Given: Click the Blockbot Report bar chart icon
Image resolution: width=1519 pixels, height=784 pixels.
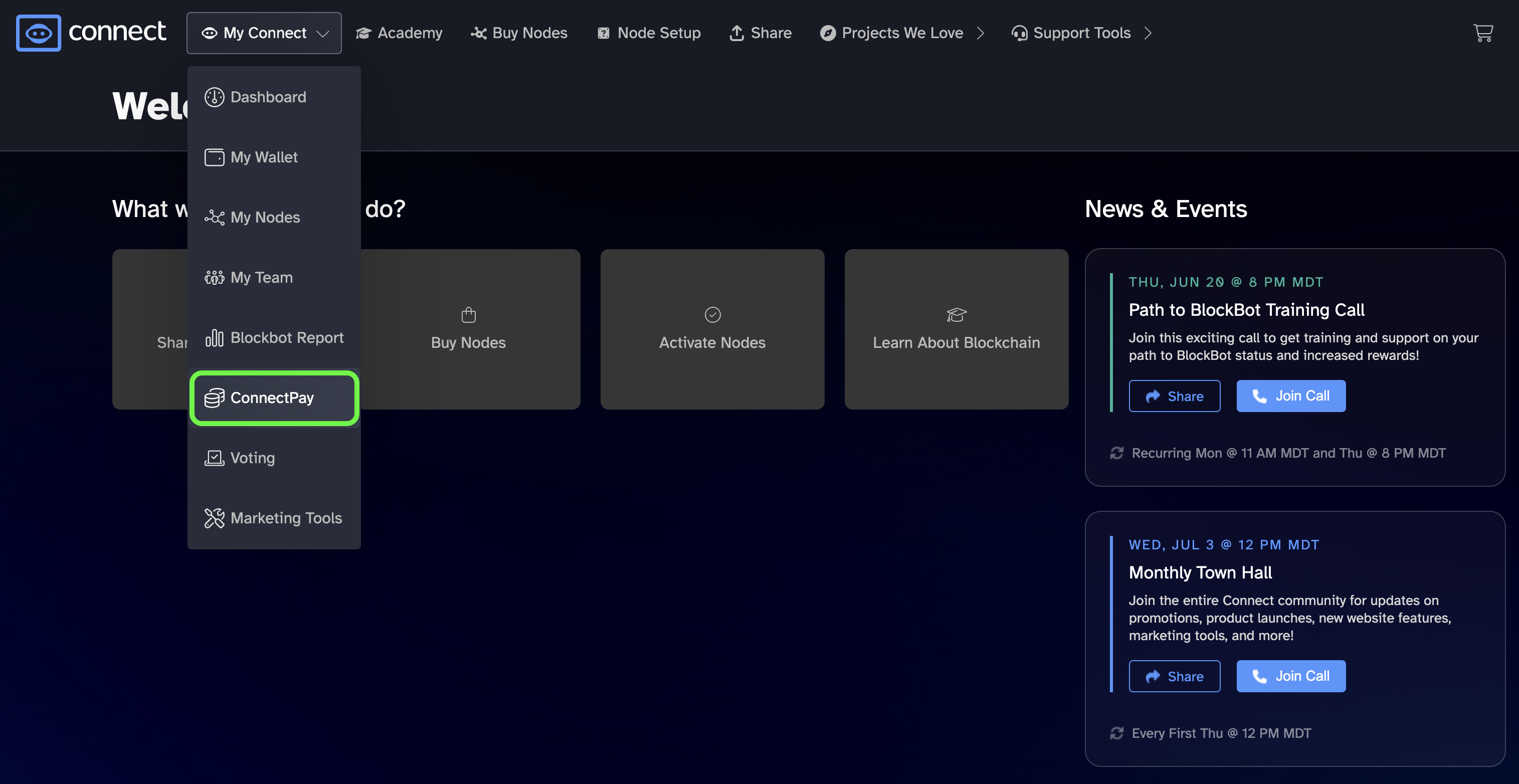Looking at the screenshot, I should point(214,338).
